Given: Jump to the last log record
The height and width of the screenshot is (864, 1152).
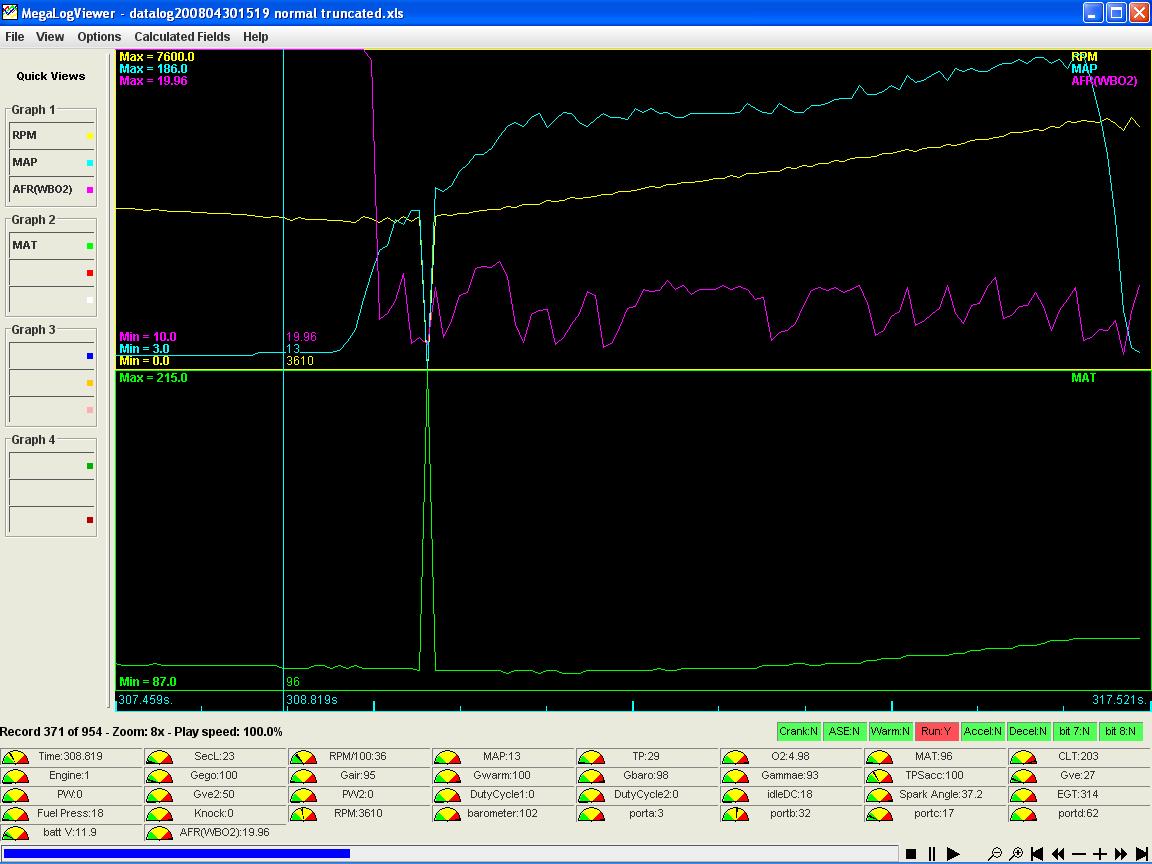Looking at the screenshot, I should pos(1142,854).
